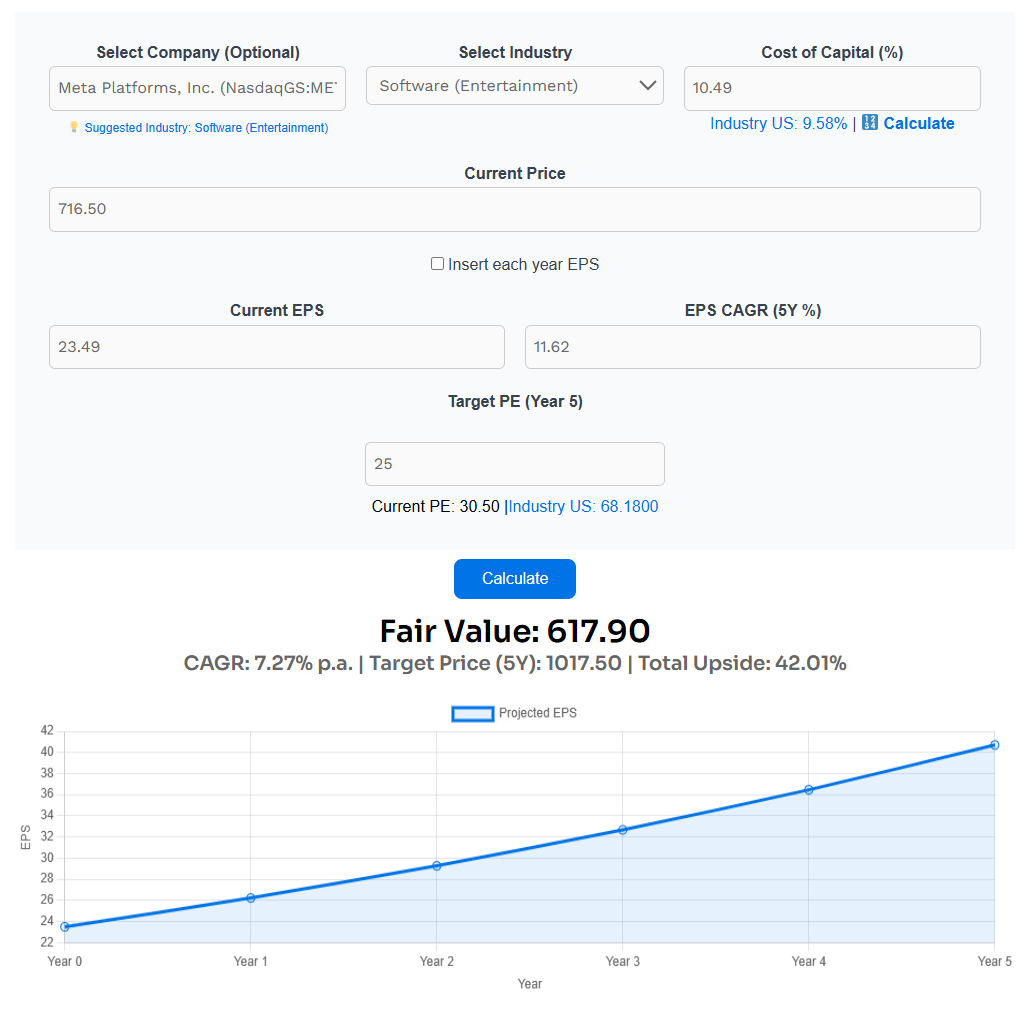Click the Year 0 data point on chart
The height and width of the screenshot is (1029, 1034).
point(65,927)
